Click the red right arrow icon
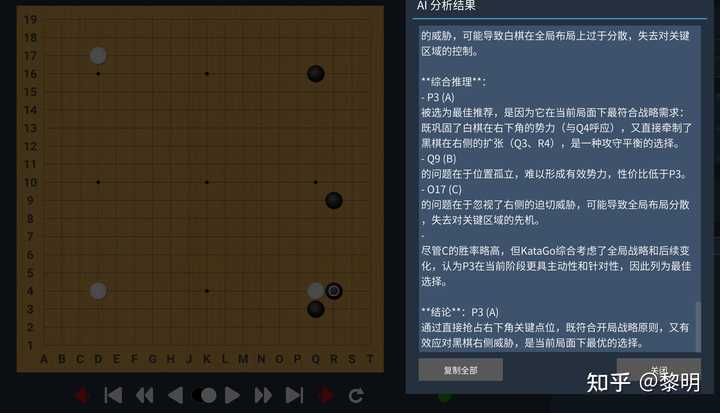720x413 pixels. tap(326, 396)
